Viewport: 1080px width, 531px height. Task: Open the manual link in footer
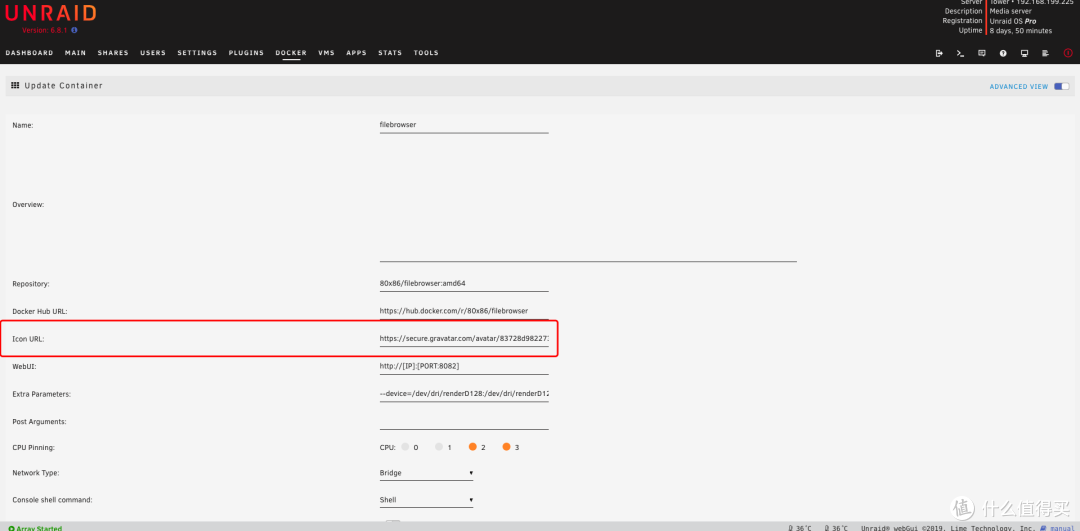click(1062, 527)
